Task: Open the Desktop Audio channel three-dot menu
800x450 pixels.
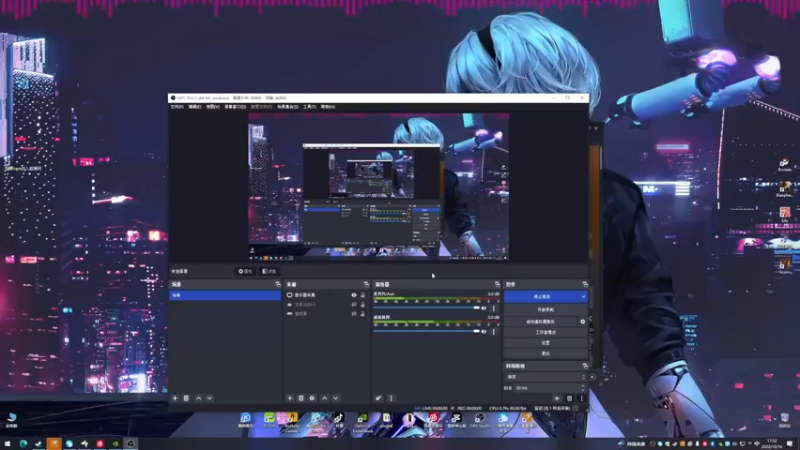Action: pyautogui.click(x=494, y=332)
